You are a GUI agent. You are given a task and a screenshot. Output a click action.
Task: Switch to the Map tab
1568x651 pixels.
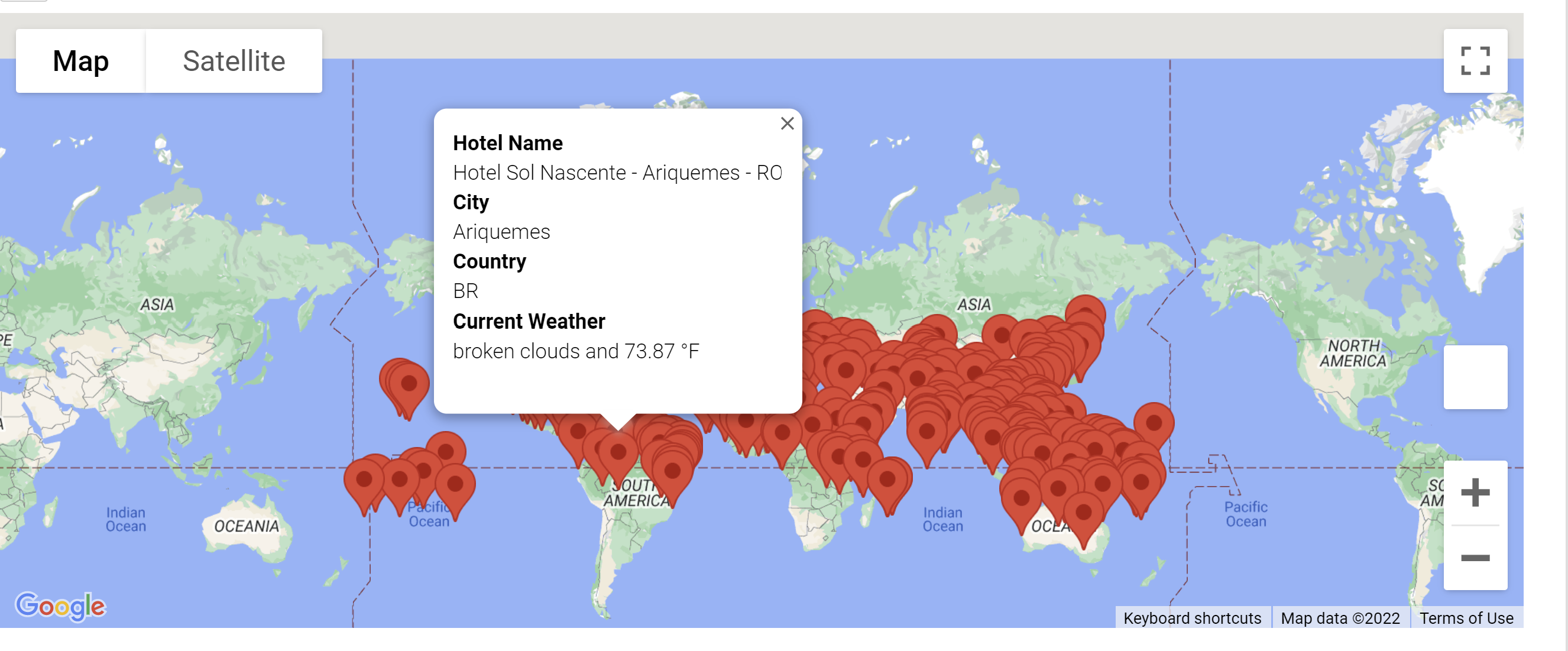pyautogui.click(x=80, y=61)
